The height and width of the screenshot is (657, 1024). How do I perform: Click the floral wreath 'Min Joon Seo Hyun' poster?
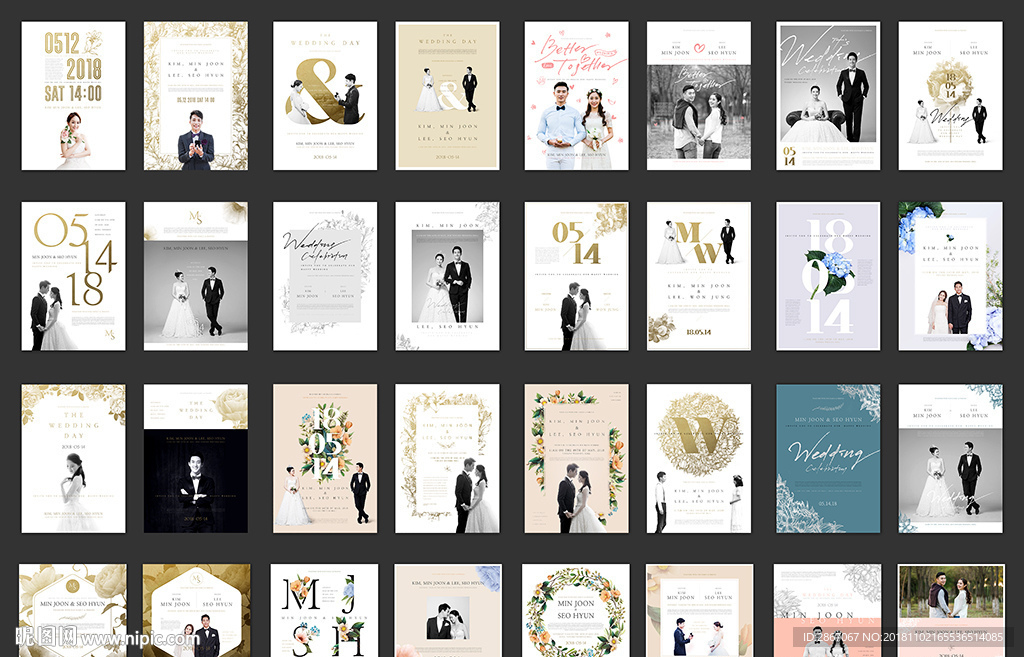pos(576,610)
